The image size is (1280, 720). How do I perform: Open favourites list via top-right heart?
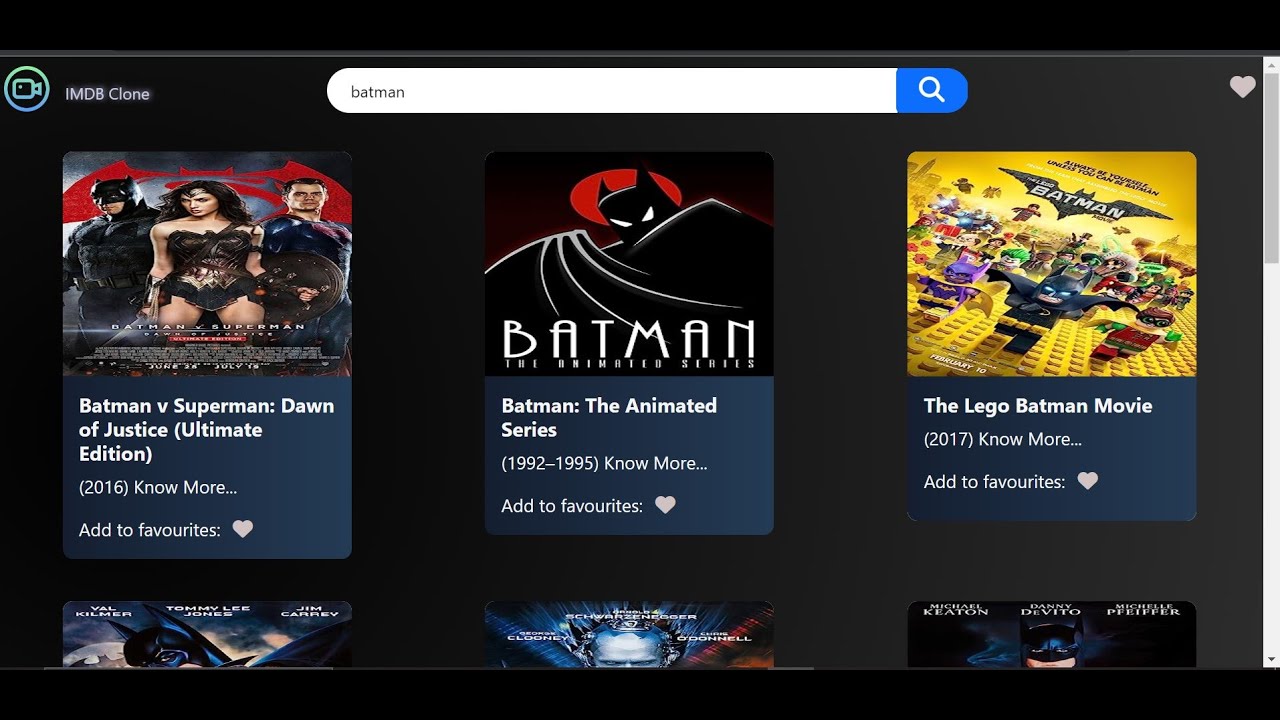point(1242,87)
